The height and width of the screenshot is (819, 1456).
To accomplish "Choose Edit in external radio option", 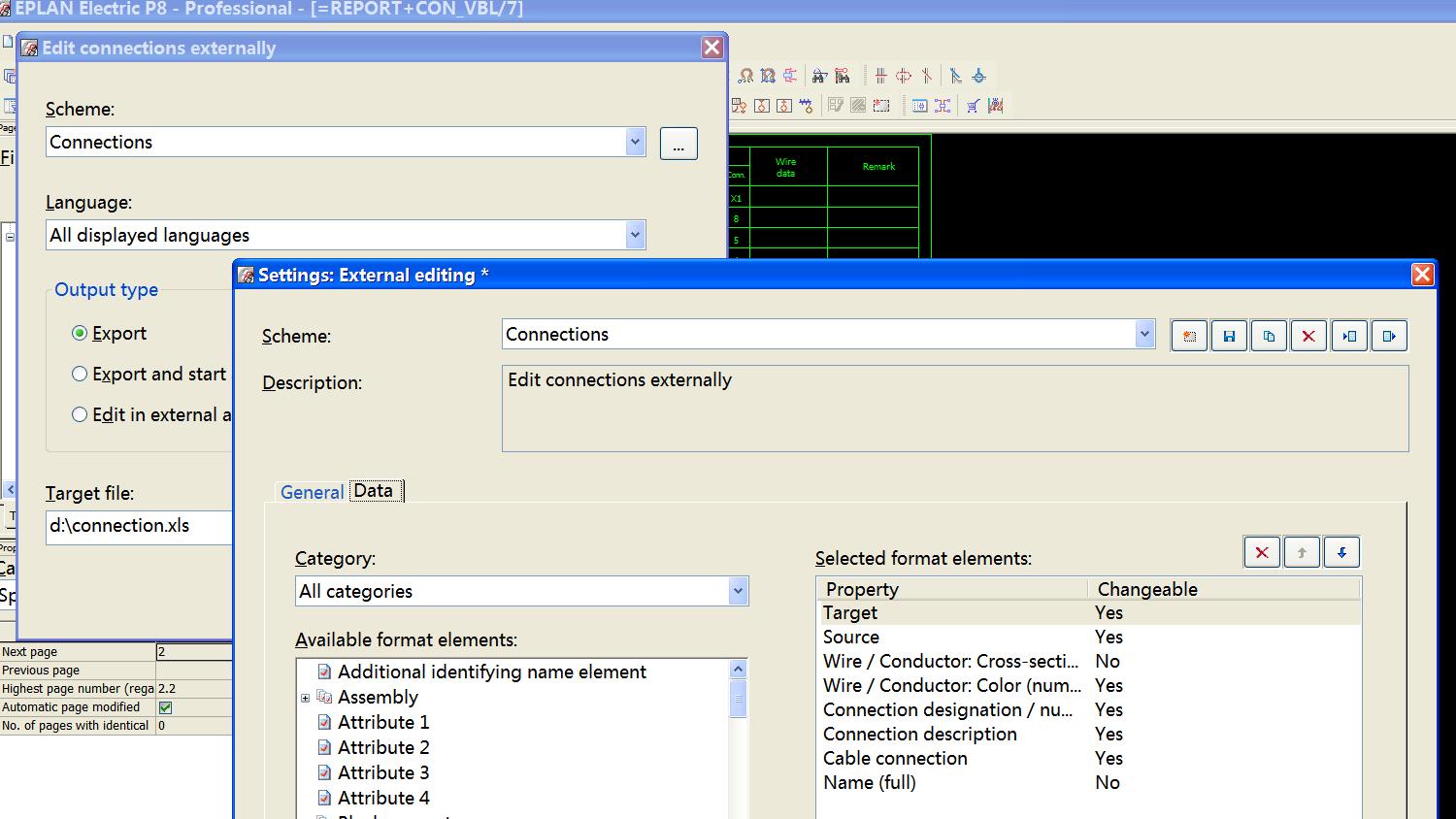I will tap(80, 414).
